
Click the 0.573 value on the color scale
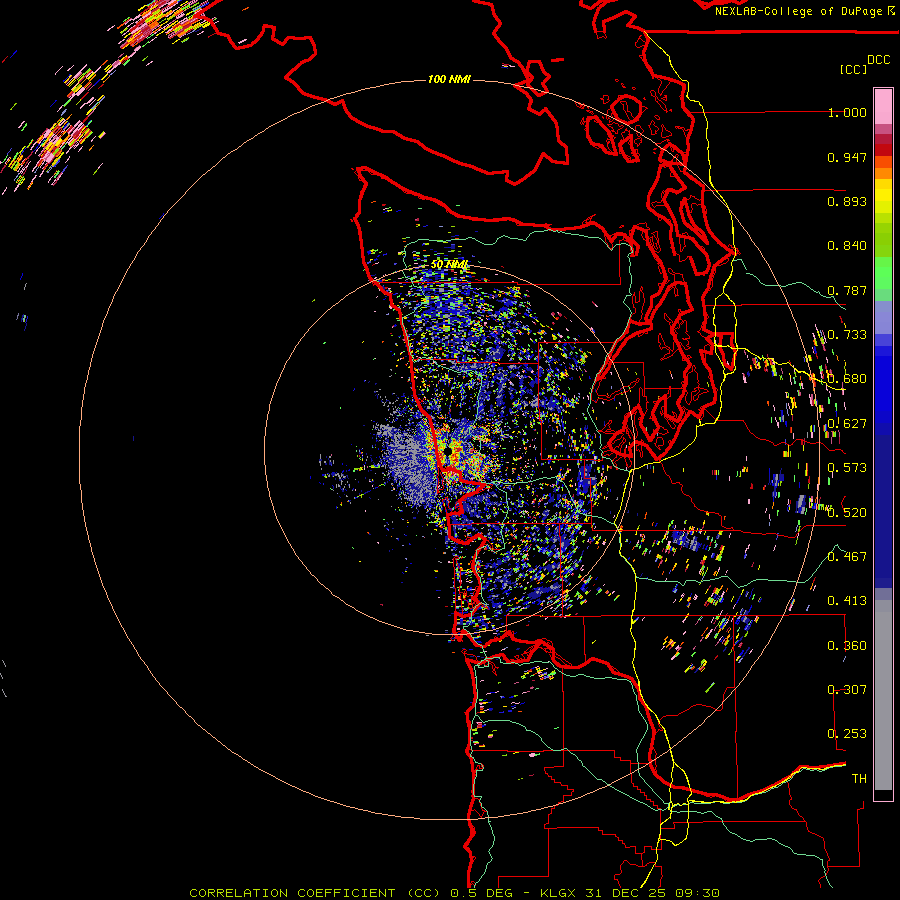[x=847, y=468]
